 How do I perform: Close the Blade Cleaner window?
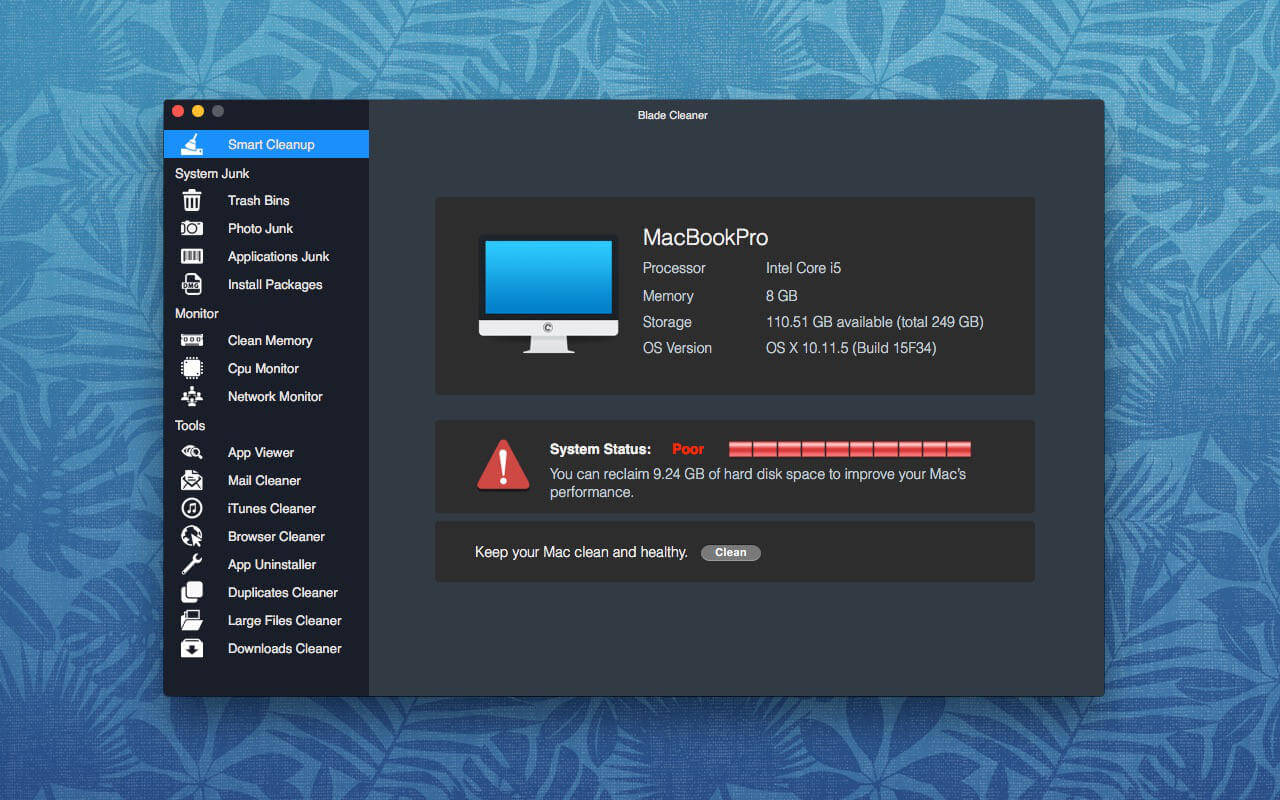point(178,111)
